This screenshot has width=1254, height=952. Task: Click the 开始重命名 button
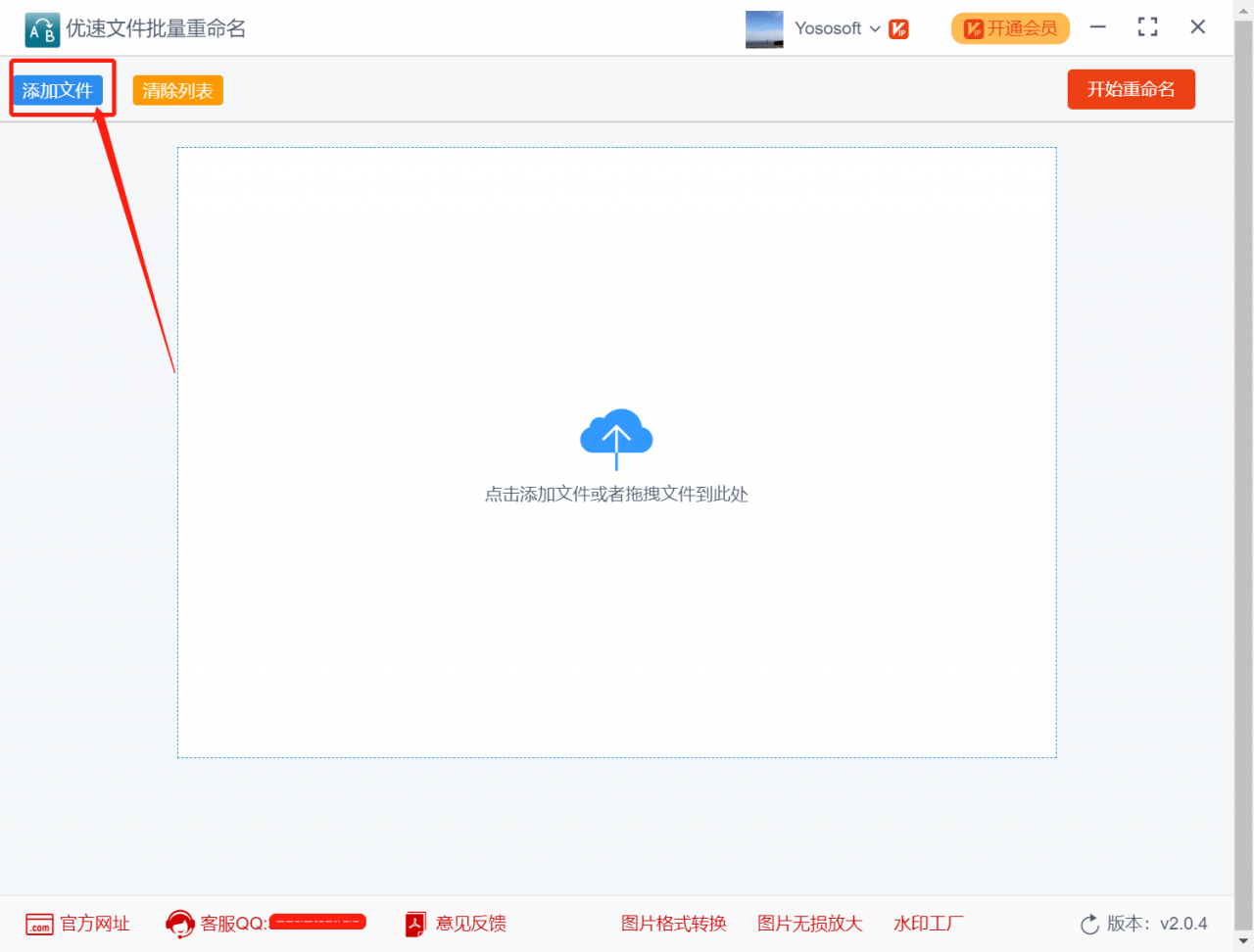pos(1131,89)
